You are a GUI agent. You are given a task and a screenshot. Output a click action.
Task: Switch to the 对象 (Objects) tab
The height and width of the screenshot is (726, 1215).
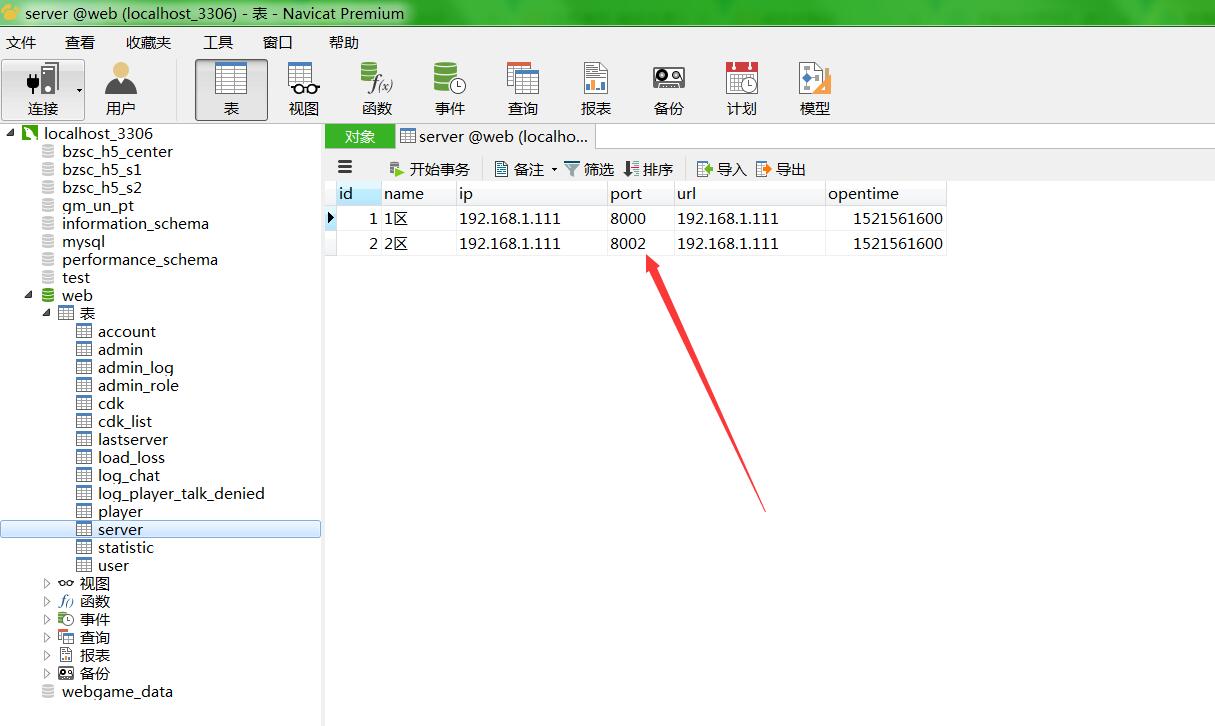pos(359,136)
